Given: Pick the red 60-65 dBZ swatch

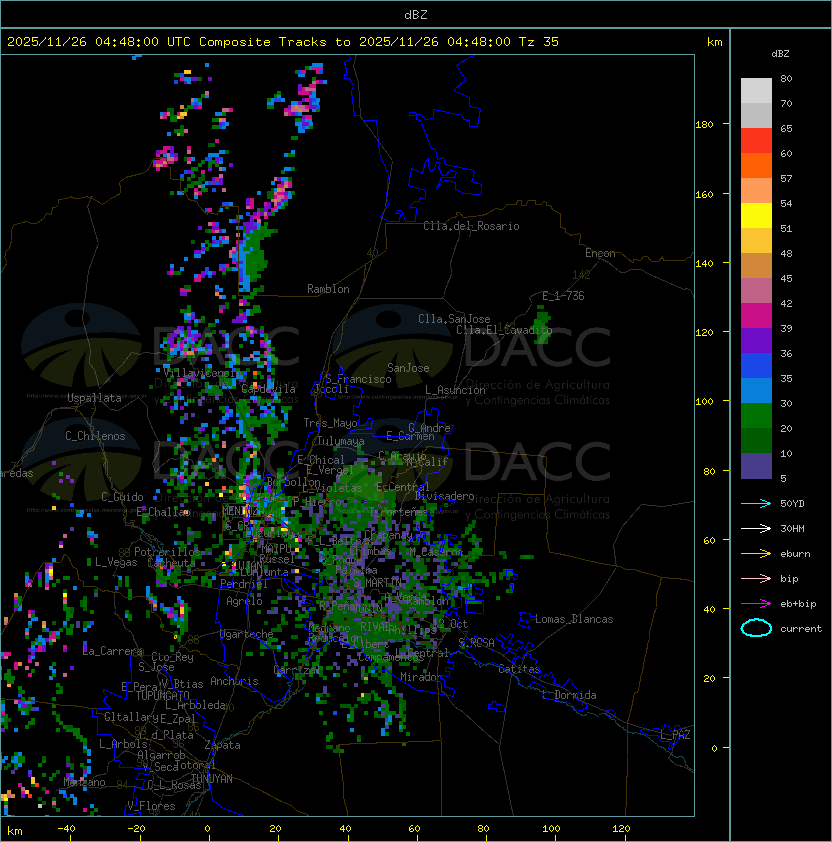Looking at the screenshot, I should tap(756, 140).
